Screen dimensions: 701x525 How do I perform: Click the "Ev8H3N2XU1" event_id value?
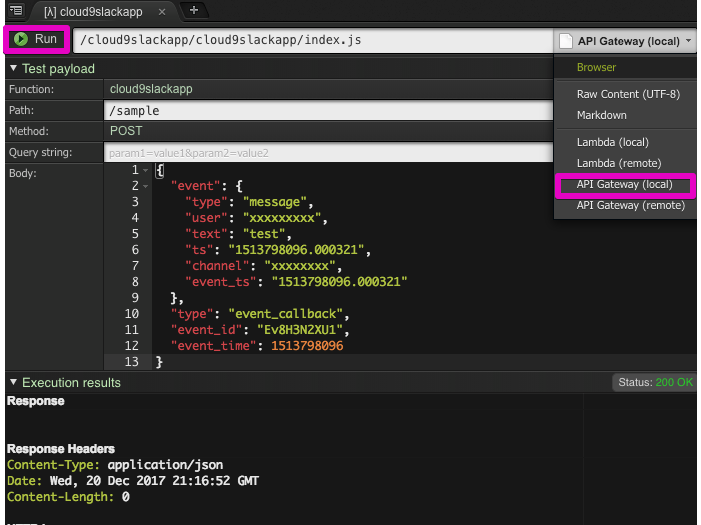coord(300,330)
